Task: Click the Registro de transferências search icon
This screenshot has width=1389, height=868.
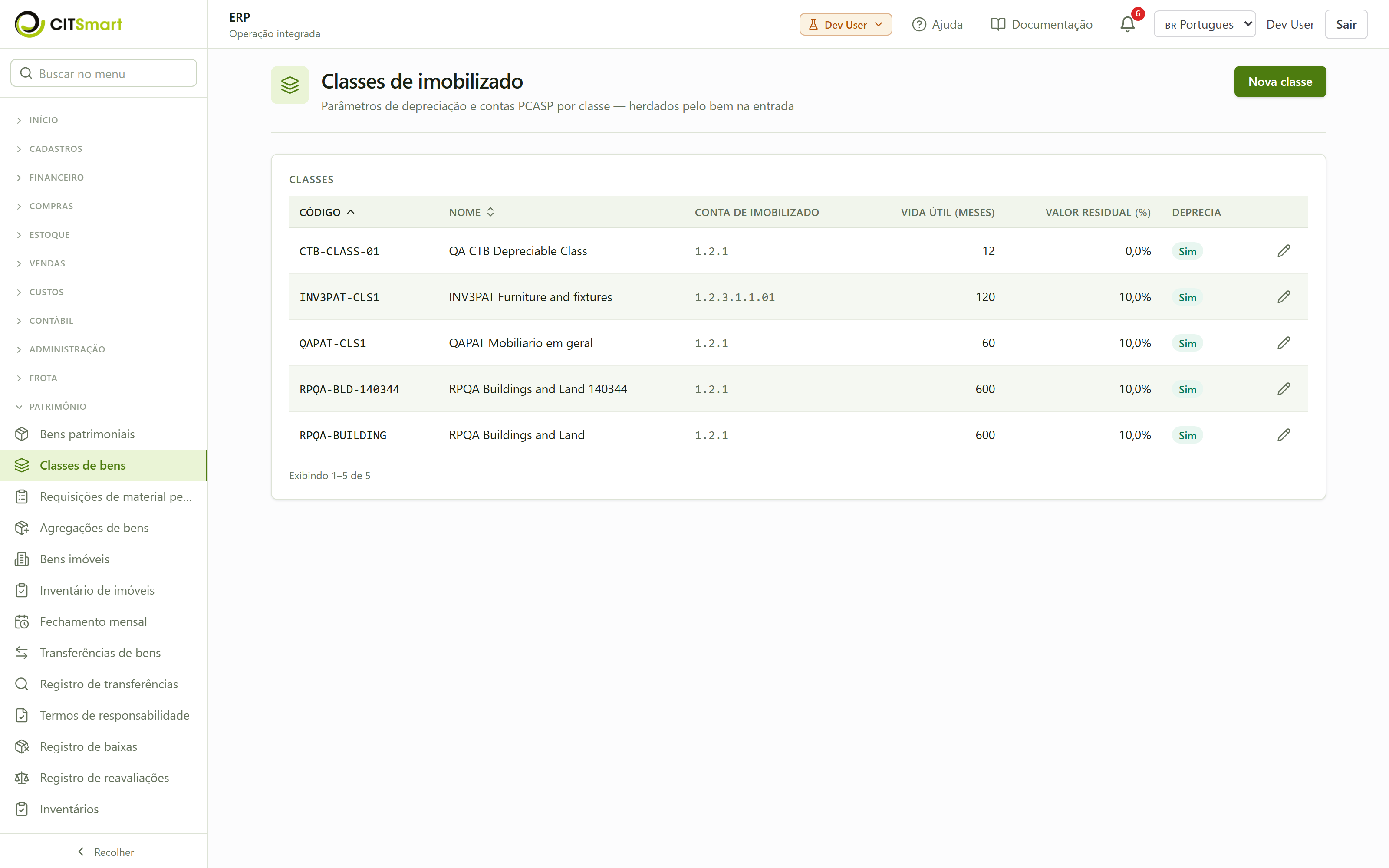Action: pyautogui.click(x=22, y=684)
